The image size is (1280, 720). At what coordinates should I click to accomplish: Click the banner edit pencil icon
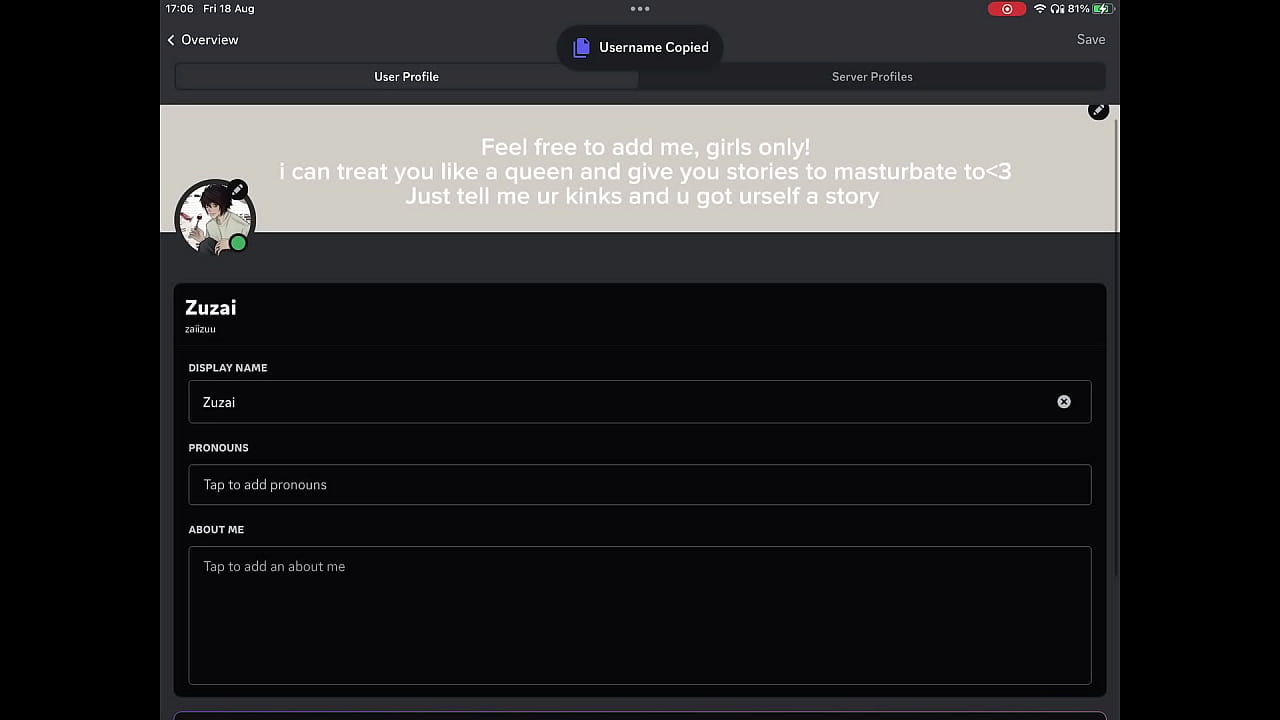tap(1098, 110)
